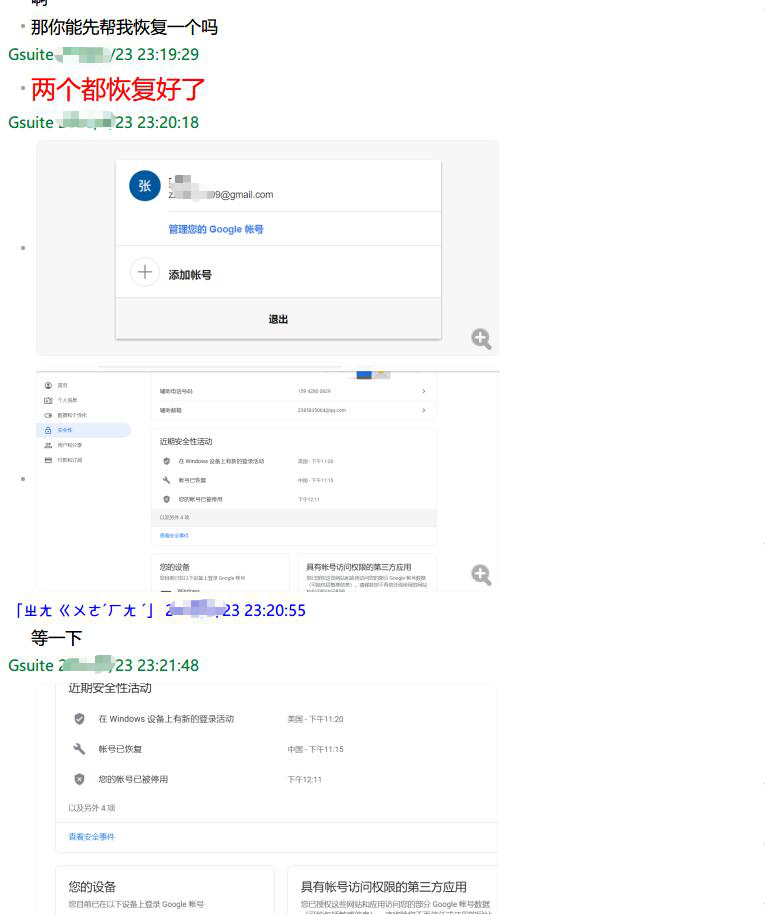Image resolution: width=765 pixels, height=915 pixels.
Task: Open 查看安全事件 link in the small screenshot
Action: tap(174, 535)
